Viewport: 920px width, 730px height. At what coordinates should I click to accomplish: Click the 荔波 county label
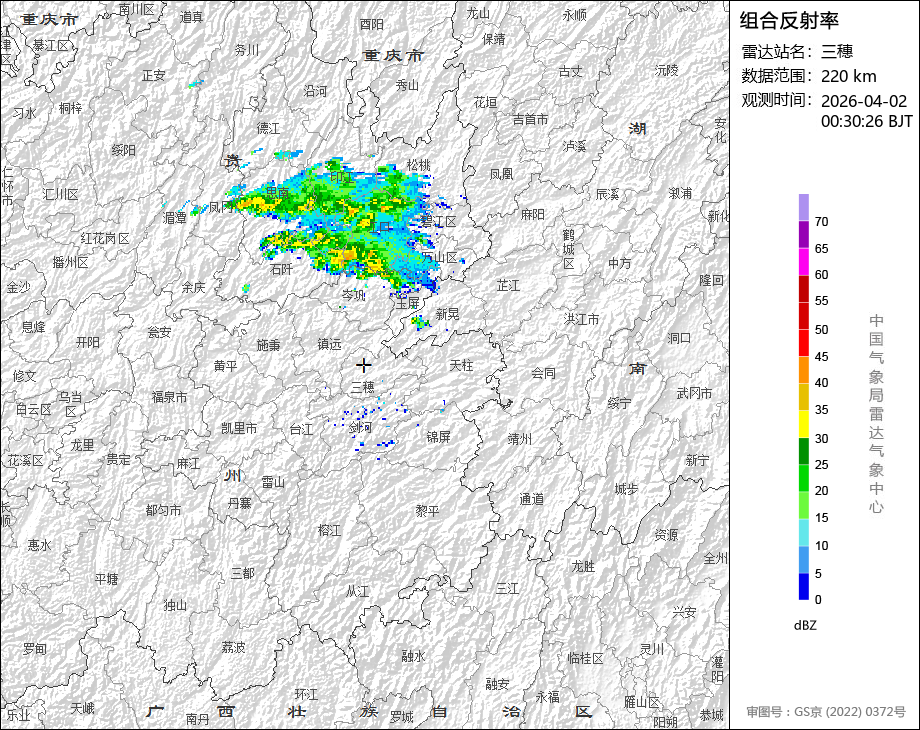tap(233, 647)
